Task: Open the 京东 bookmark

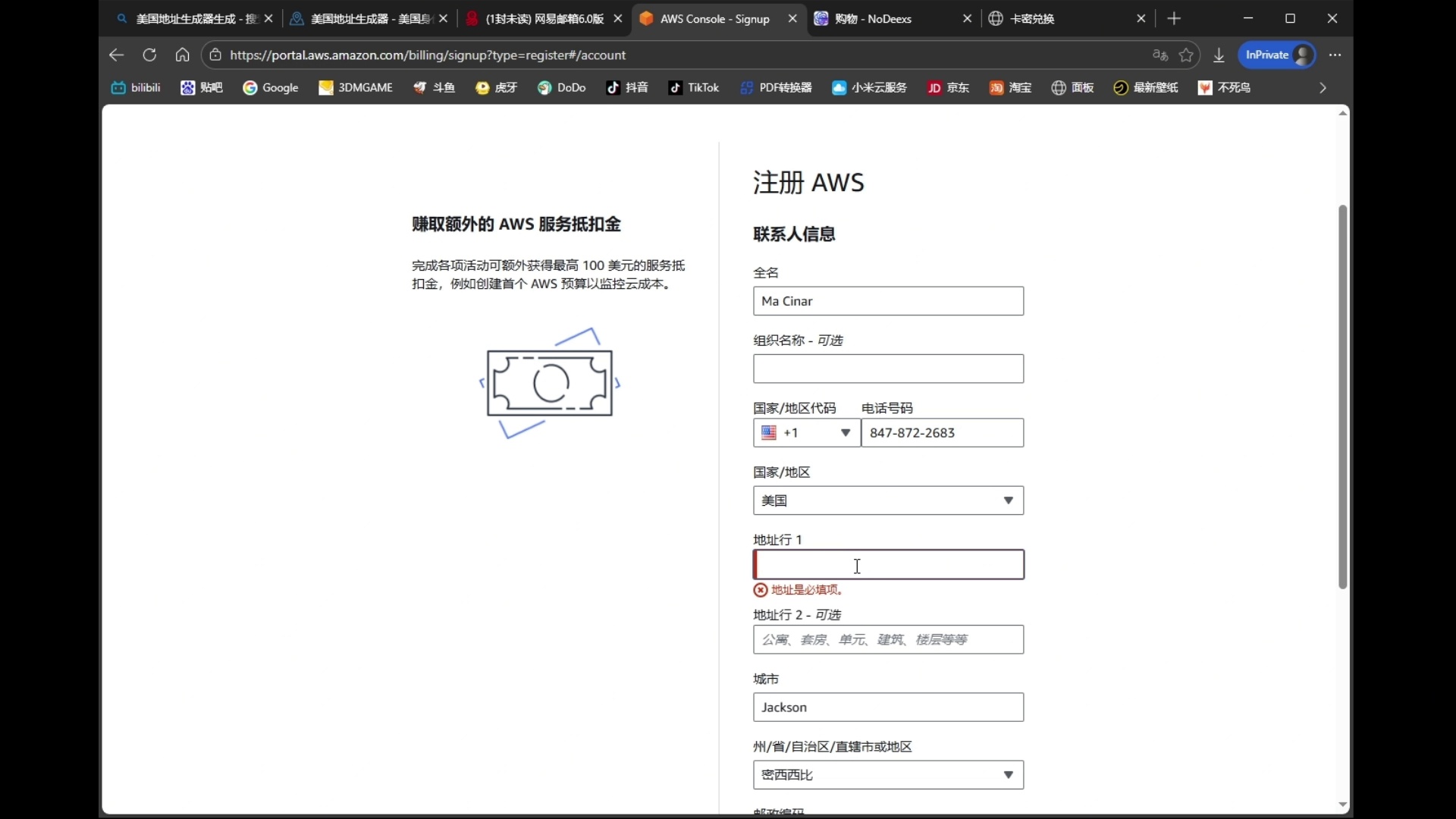Action: tap(947, 87)
